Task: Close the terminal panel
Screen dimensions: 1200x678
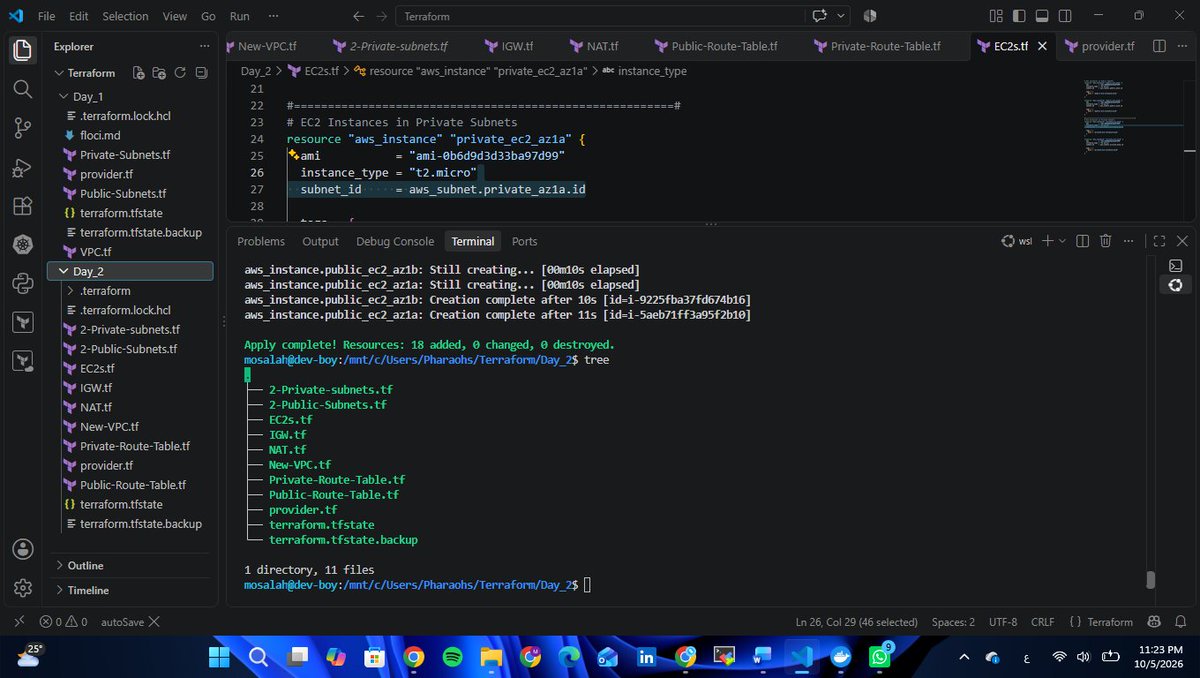Action: 1181,241
